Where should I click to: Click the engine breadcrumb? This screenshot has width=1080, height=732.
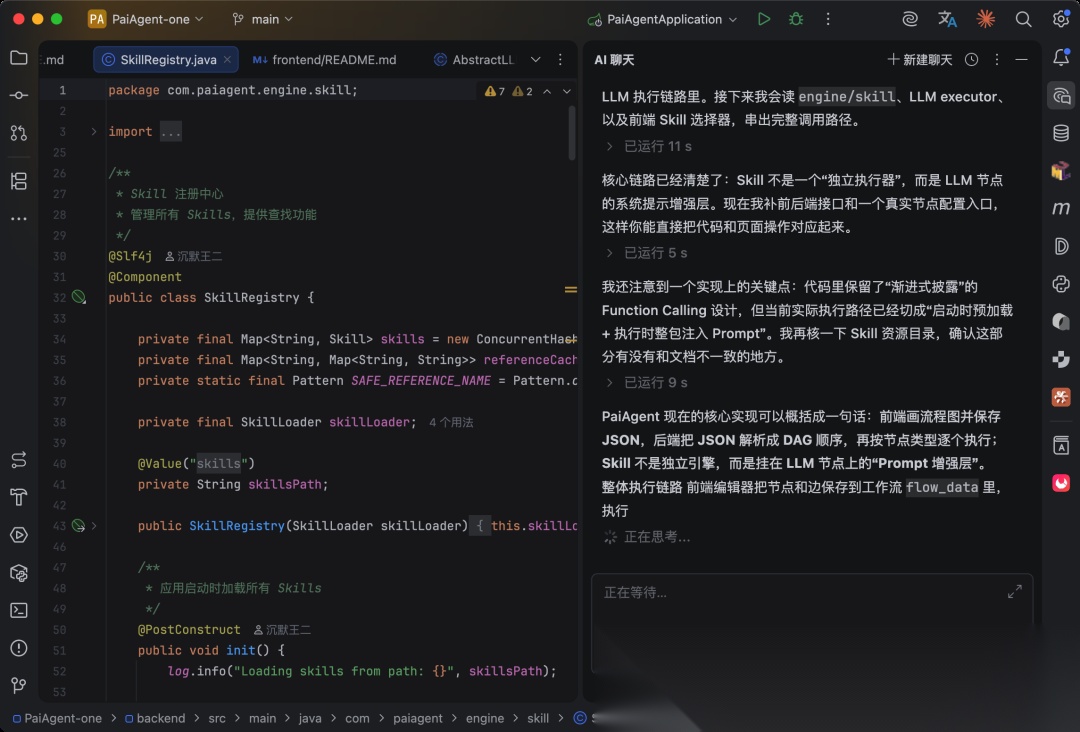click(485, 718)
